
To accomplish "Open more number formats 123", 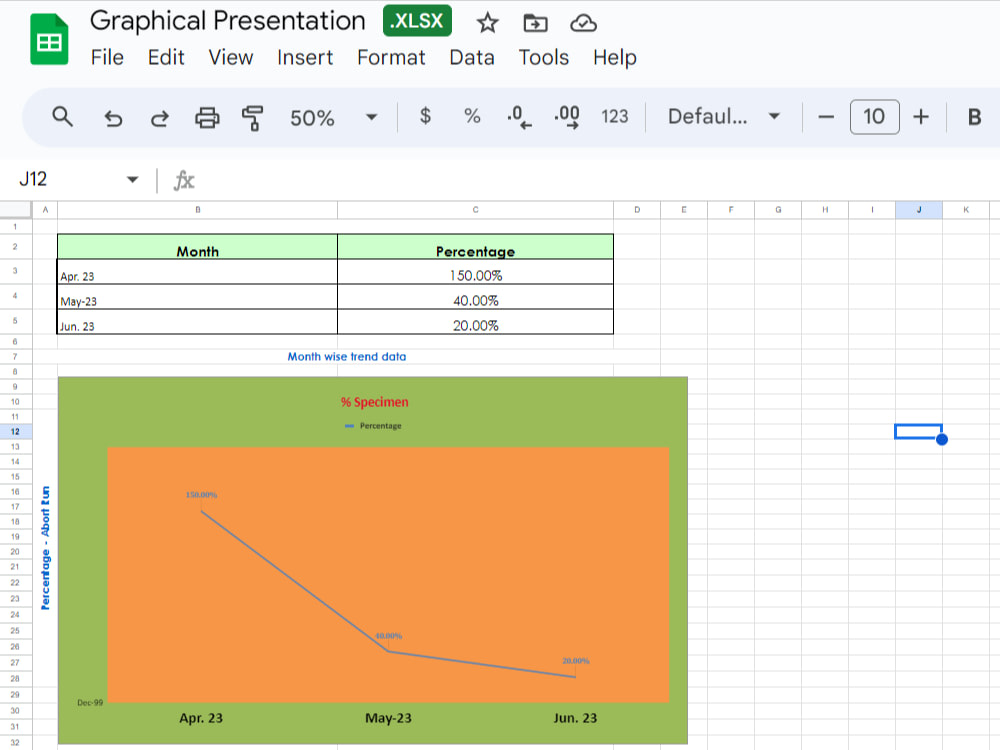I will click(x=614, y=116).
